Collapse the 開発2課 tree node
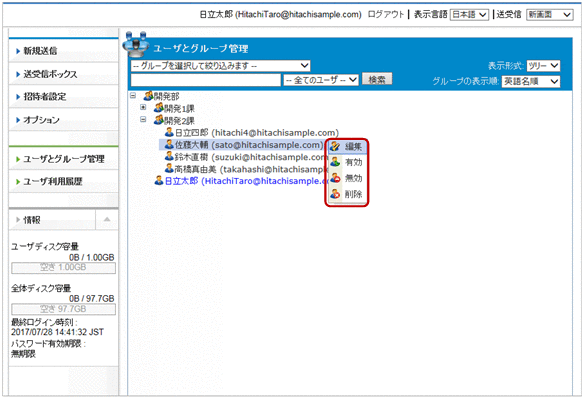Screen dimensions: 585x400 tap(143, 120)
